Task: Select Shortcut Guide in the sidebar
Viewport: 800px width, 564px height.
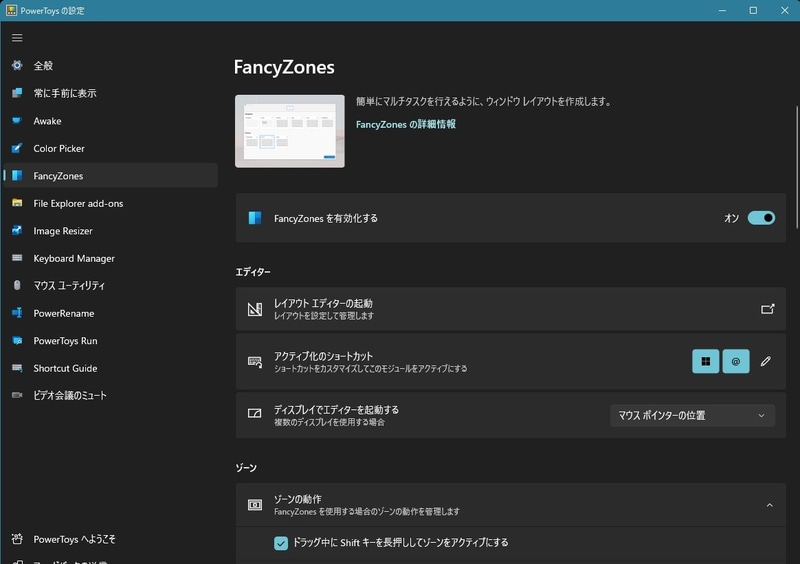Action: click(111, 368)
